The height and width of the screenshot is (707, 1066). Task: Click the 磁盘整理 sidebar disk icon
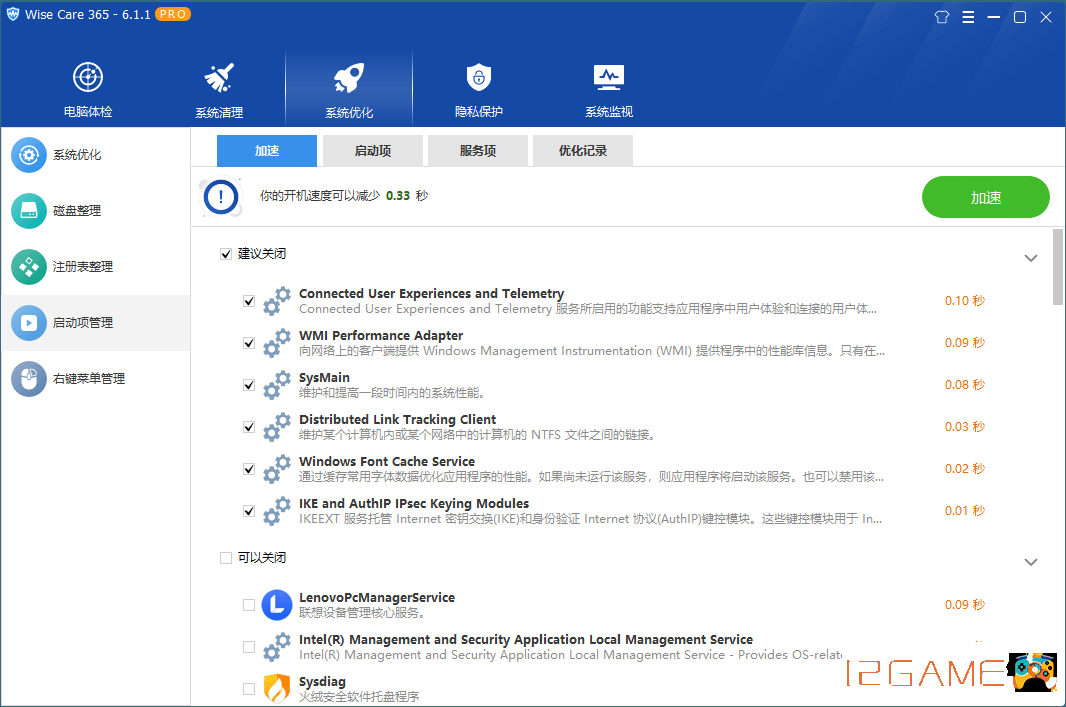pyautogui.click(x=29, y=211)
